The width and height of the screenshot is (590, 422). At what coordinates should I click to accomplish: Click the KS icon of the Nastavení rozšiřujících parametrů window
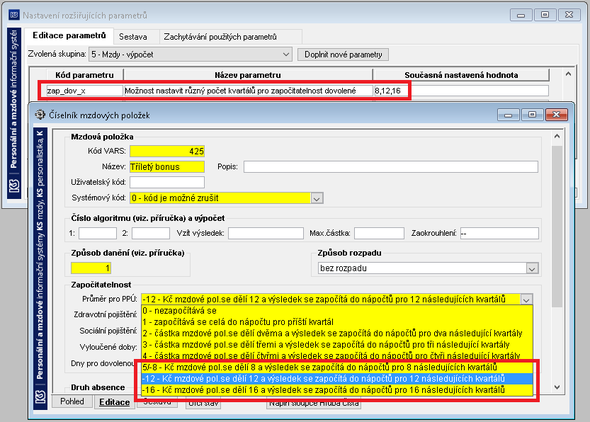14,15
